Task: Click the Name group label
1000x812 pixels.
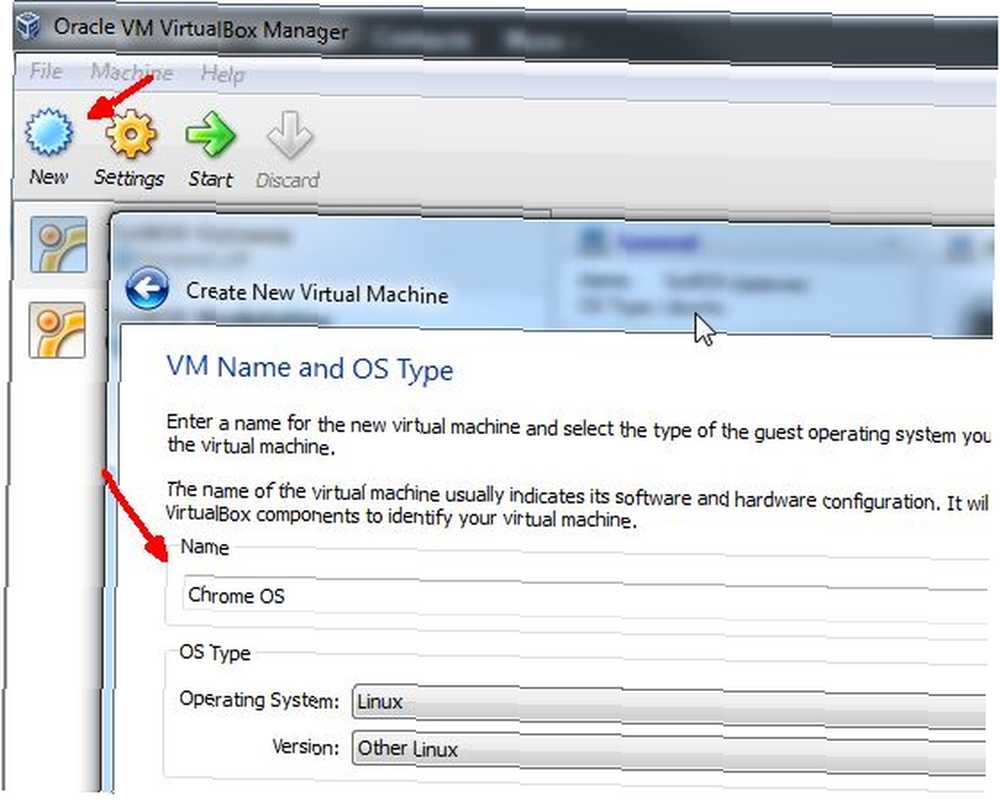Action: click(205, 547)
